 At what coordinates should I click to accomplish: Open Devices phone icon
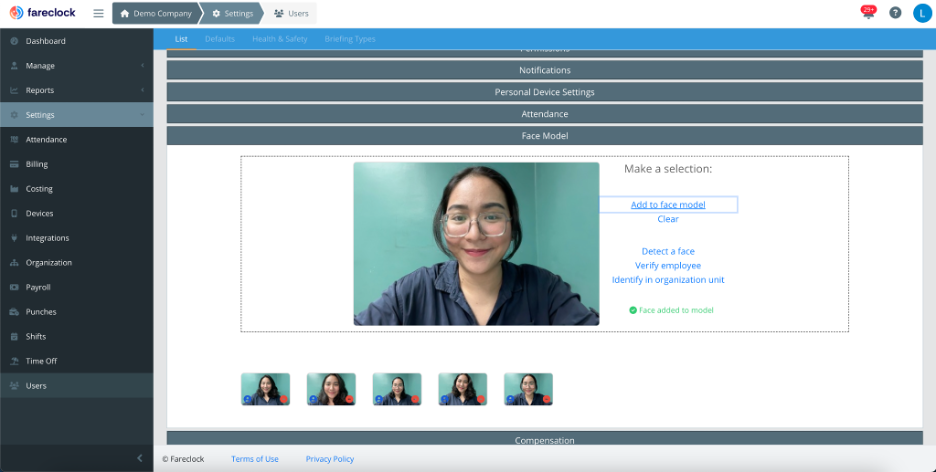point(14,213)
